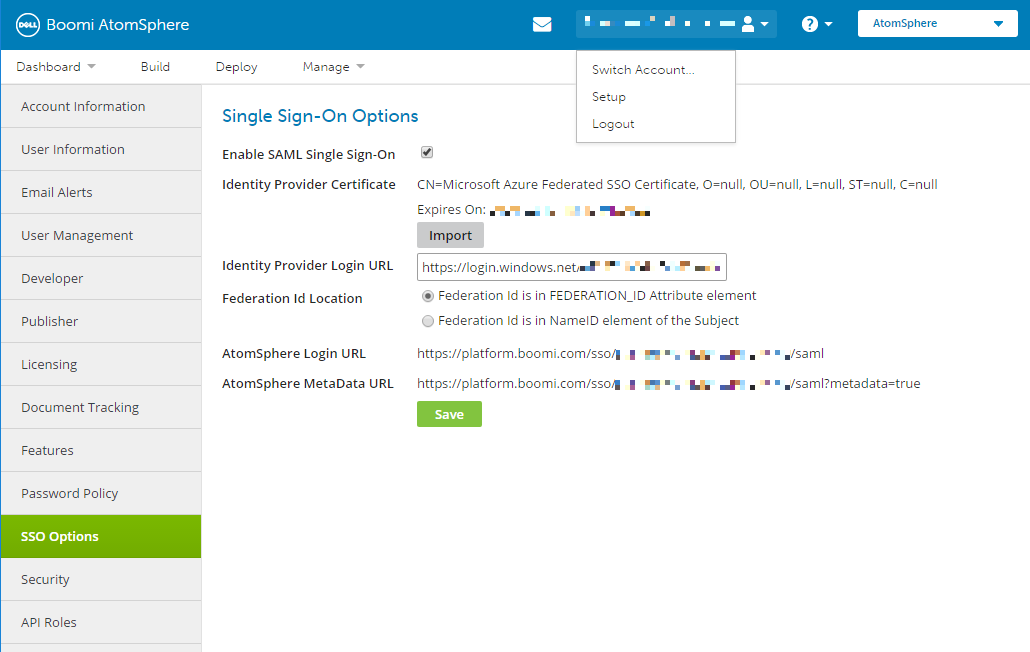Screen dimensions: 1030x652
Task: Open Setup from the account menu
Action: point(608,96)
